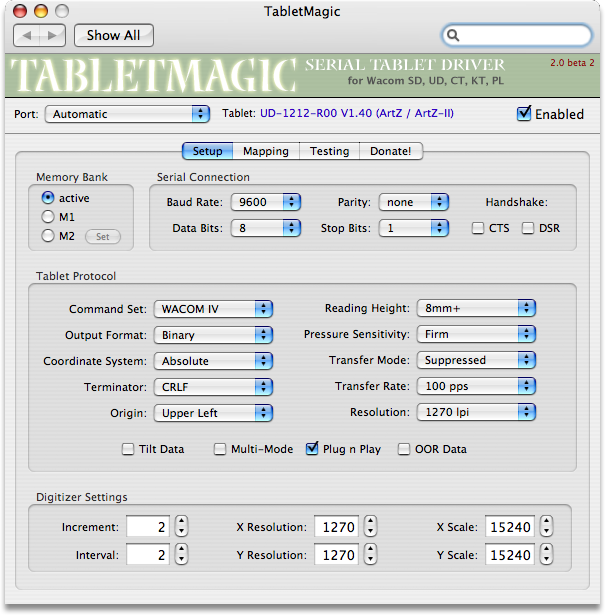Image resolution: width=605 pixels, height=615 pixels.
Task: Click the Interval value field
Action: [x=148, y=555]
